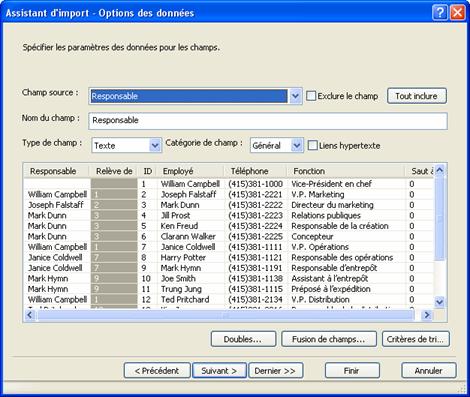Proceed with the Suivant button
Screen dimensions: 470x397
[x=219, y=371]
